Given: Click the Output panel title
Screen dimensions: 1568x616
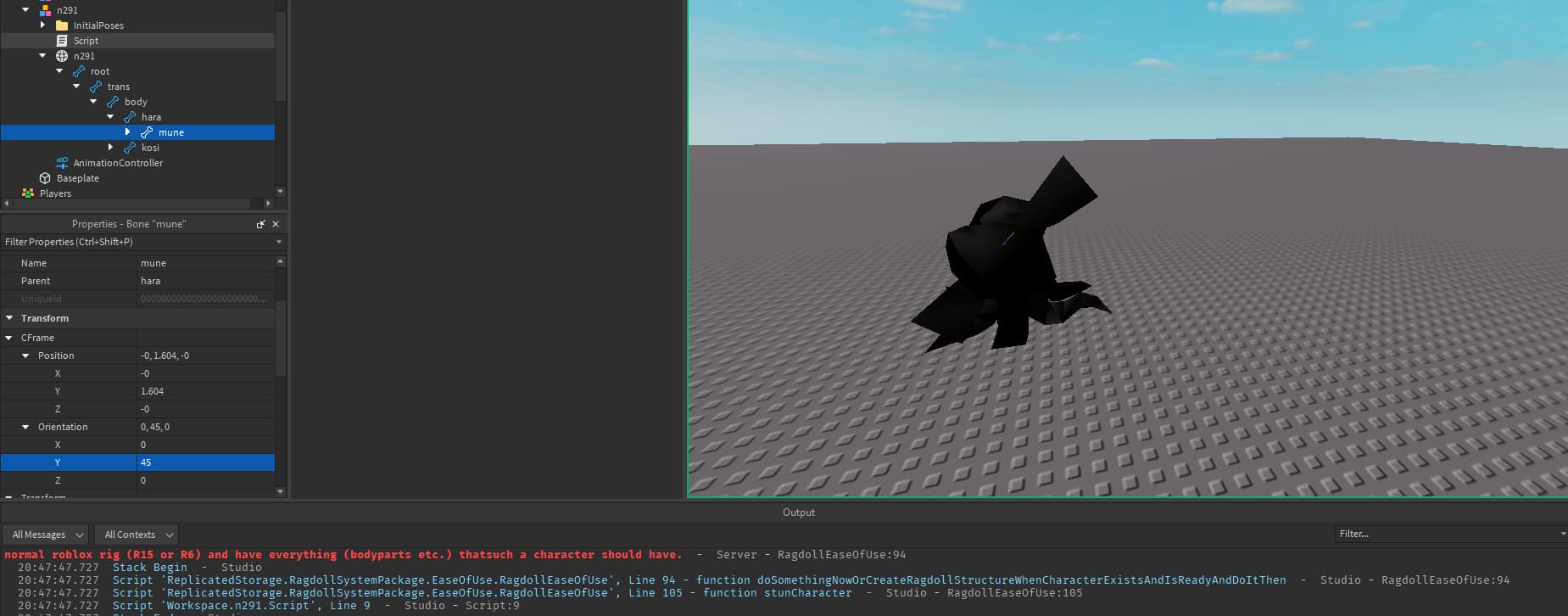Looking at the screenshot, I should coord(798,512).
